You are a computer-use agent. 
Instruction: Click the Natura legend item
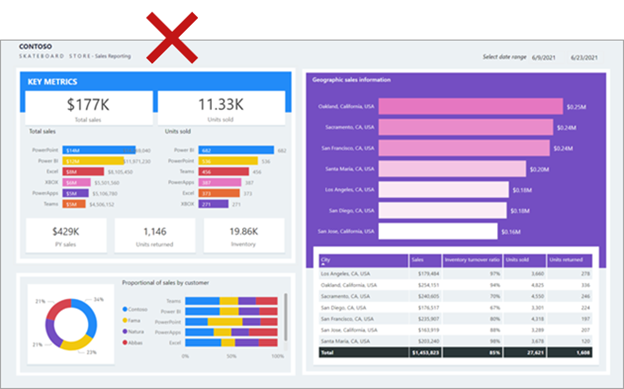click(133, 332)
